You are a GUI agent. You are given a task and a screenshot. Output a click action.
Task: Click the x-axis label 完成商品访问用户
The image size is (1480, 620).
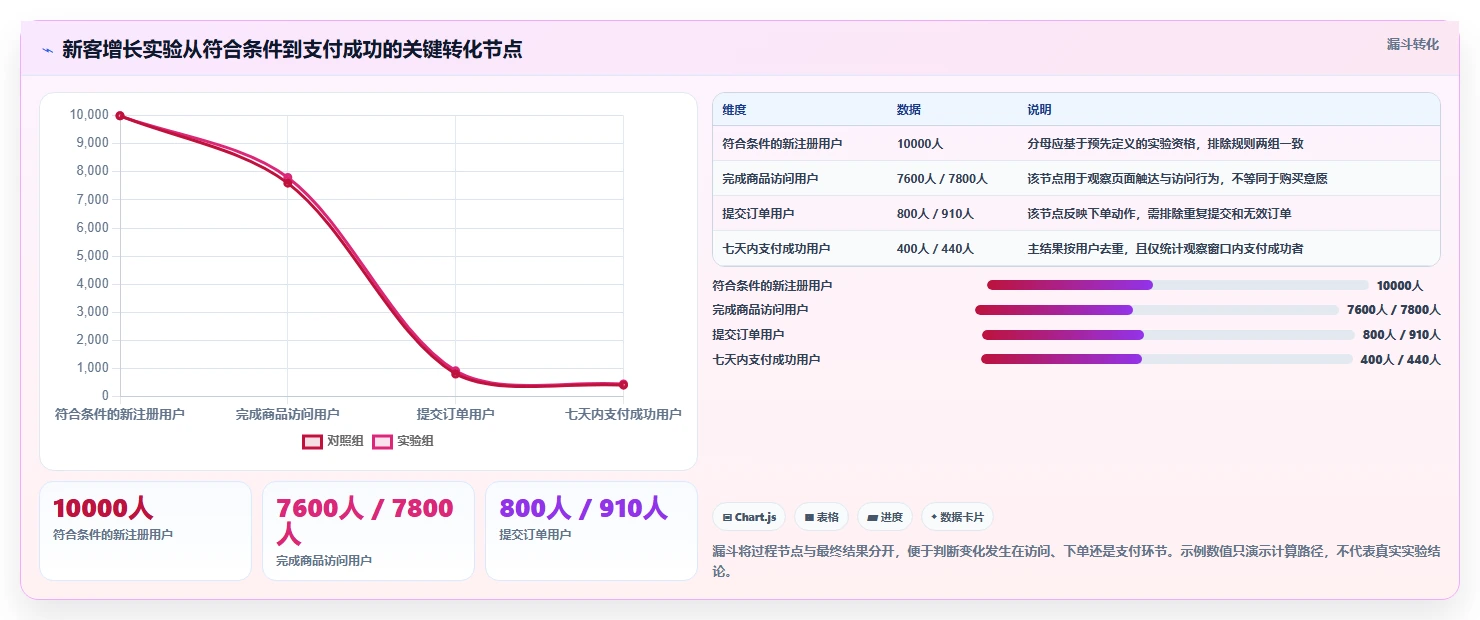(x=287, y=414)
